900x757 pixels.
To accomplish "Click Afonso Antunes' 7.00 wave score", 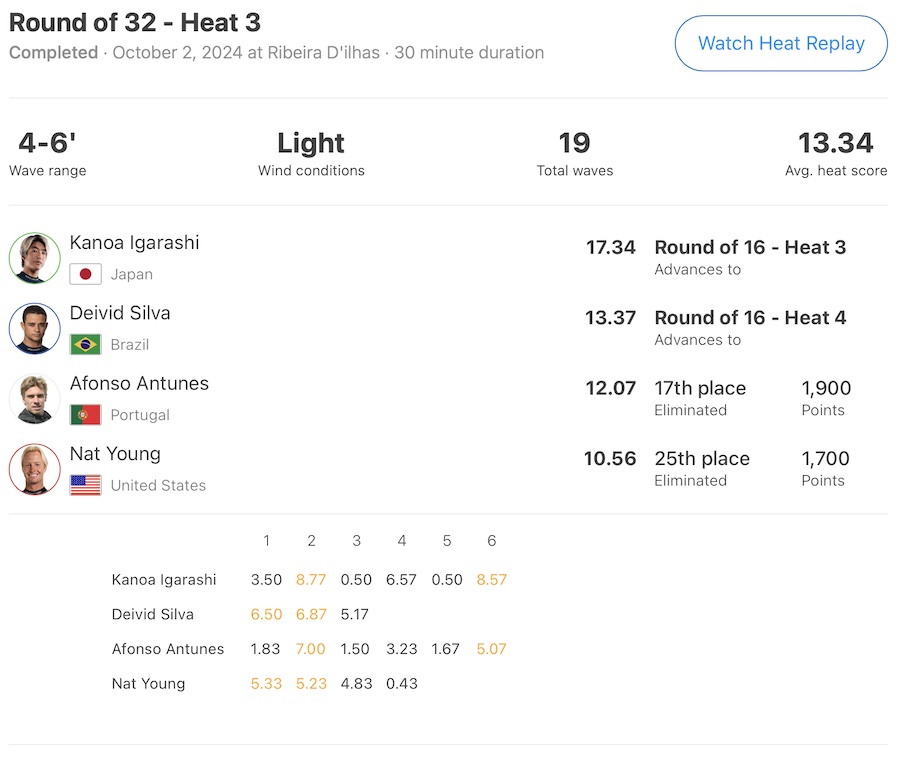I will coord(311,649).
